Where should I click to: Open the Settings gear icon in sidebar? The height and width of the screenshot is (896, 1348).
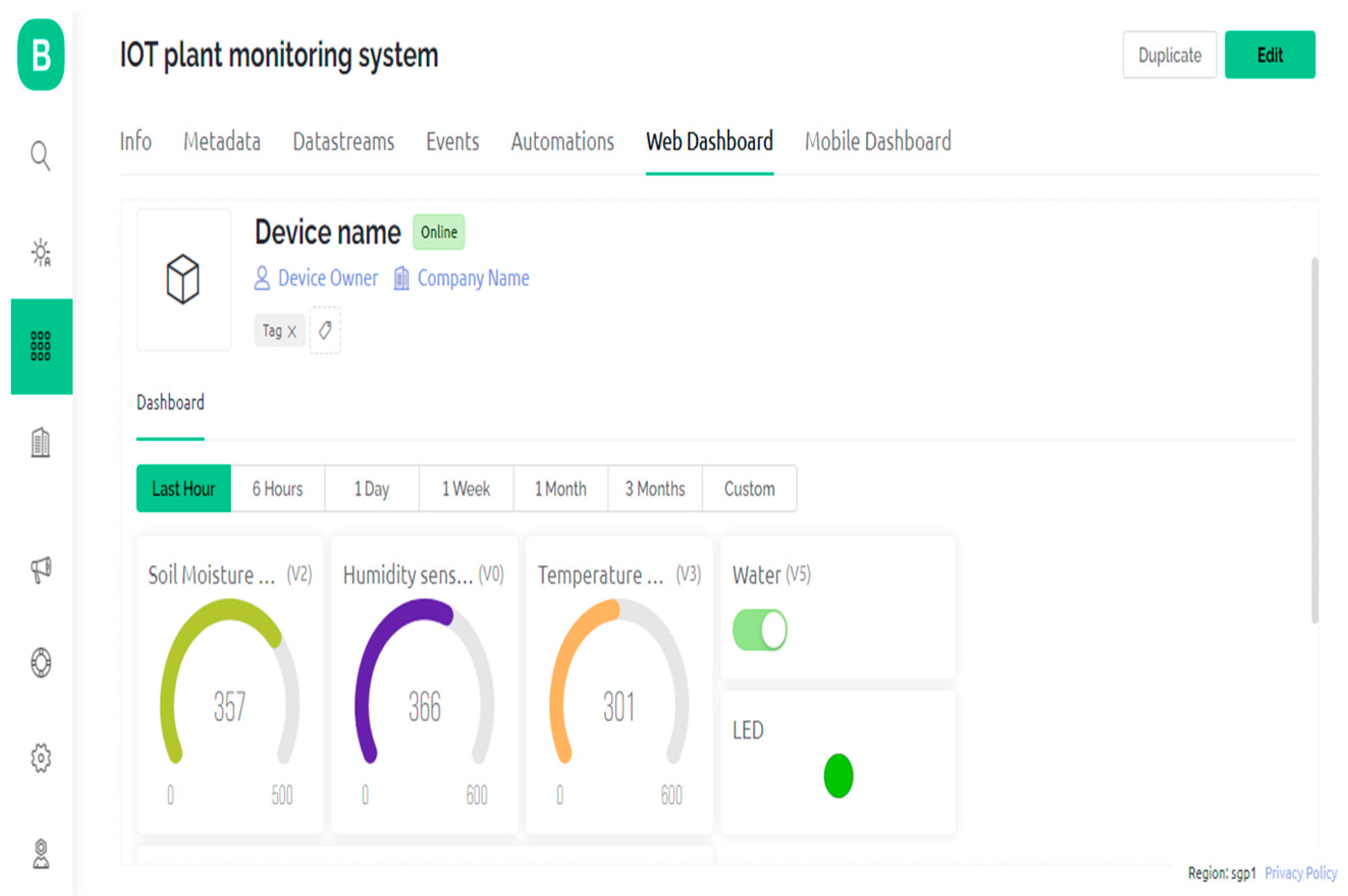41,758
